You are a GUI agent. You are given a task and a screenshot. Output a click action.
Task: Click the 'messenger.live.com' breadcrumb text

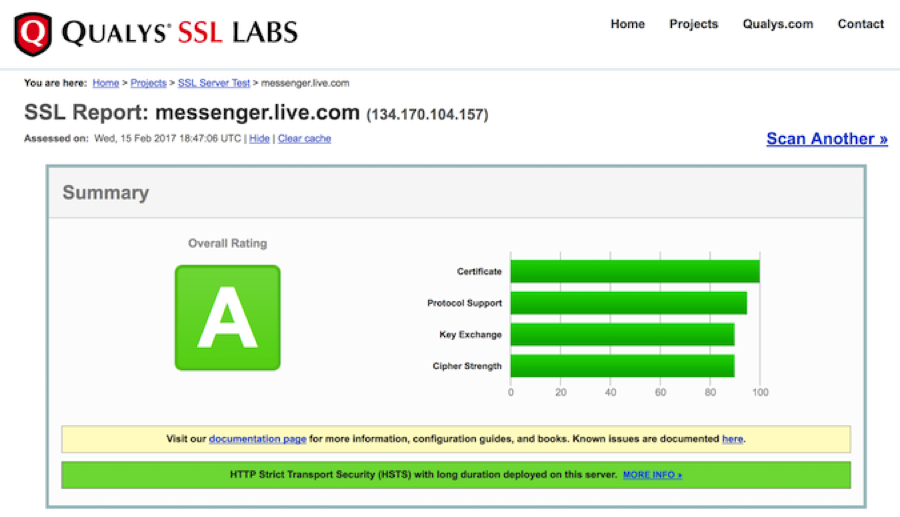305,83
